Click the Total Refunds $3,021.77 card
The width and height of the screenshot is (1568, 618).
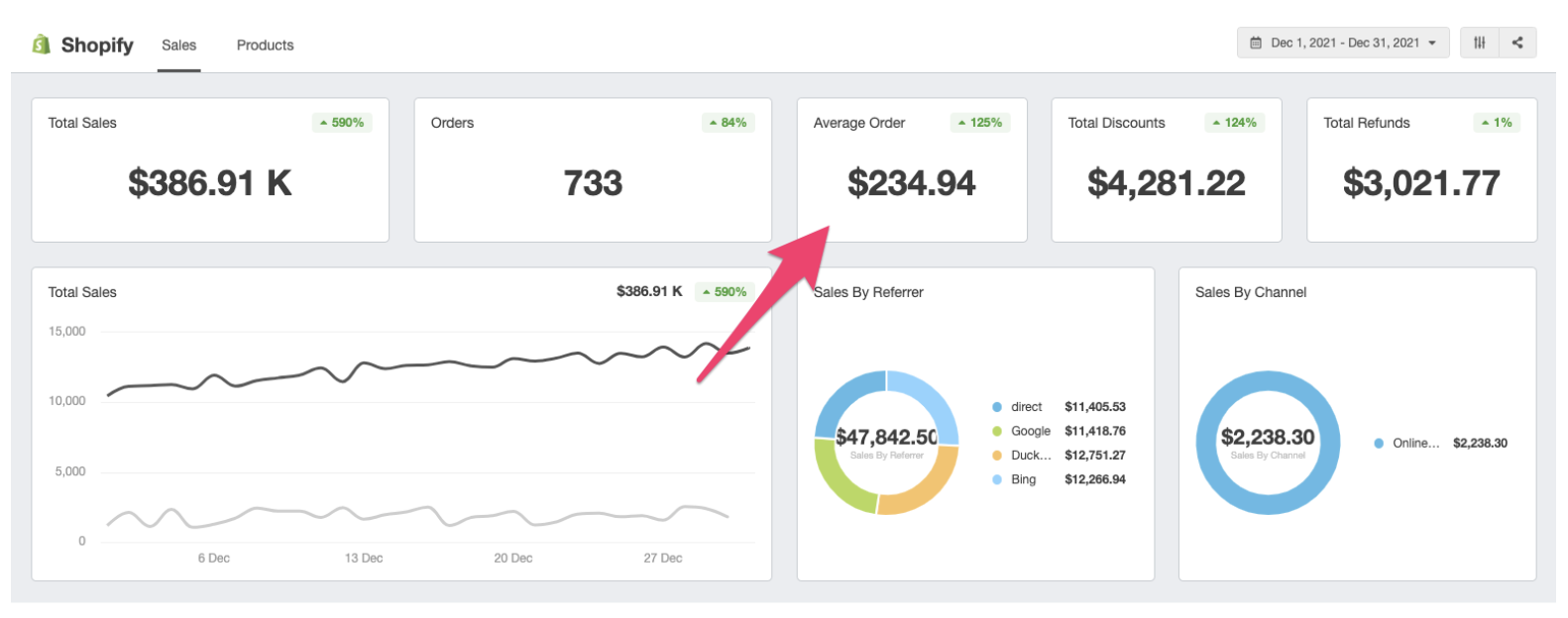(1421, 170)
